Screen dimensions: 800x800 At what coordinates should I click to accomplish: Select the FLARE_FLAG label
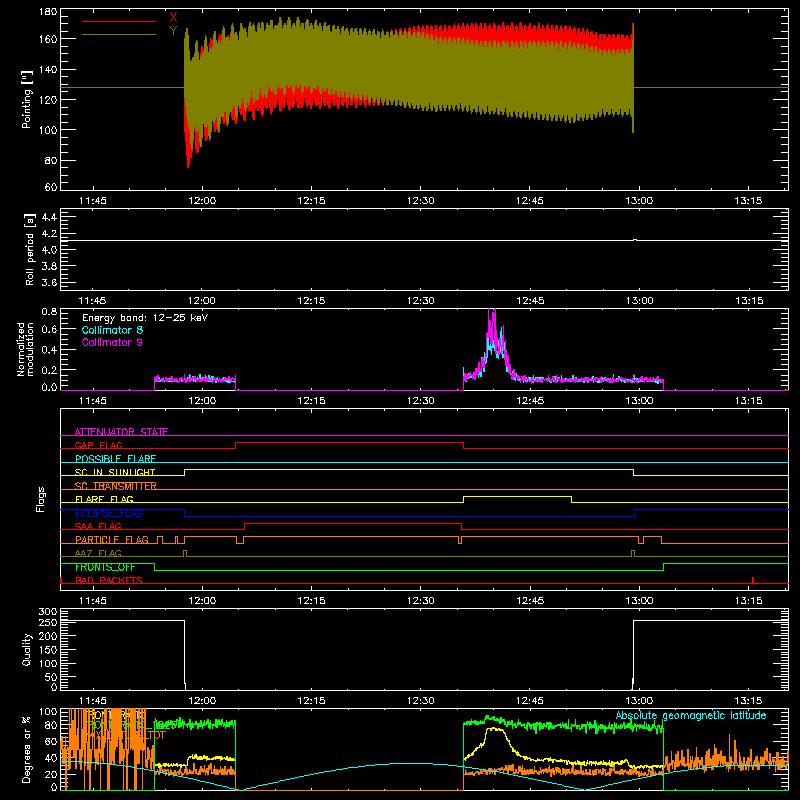click(104, 499)
